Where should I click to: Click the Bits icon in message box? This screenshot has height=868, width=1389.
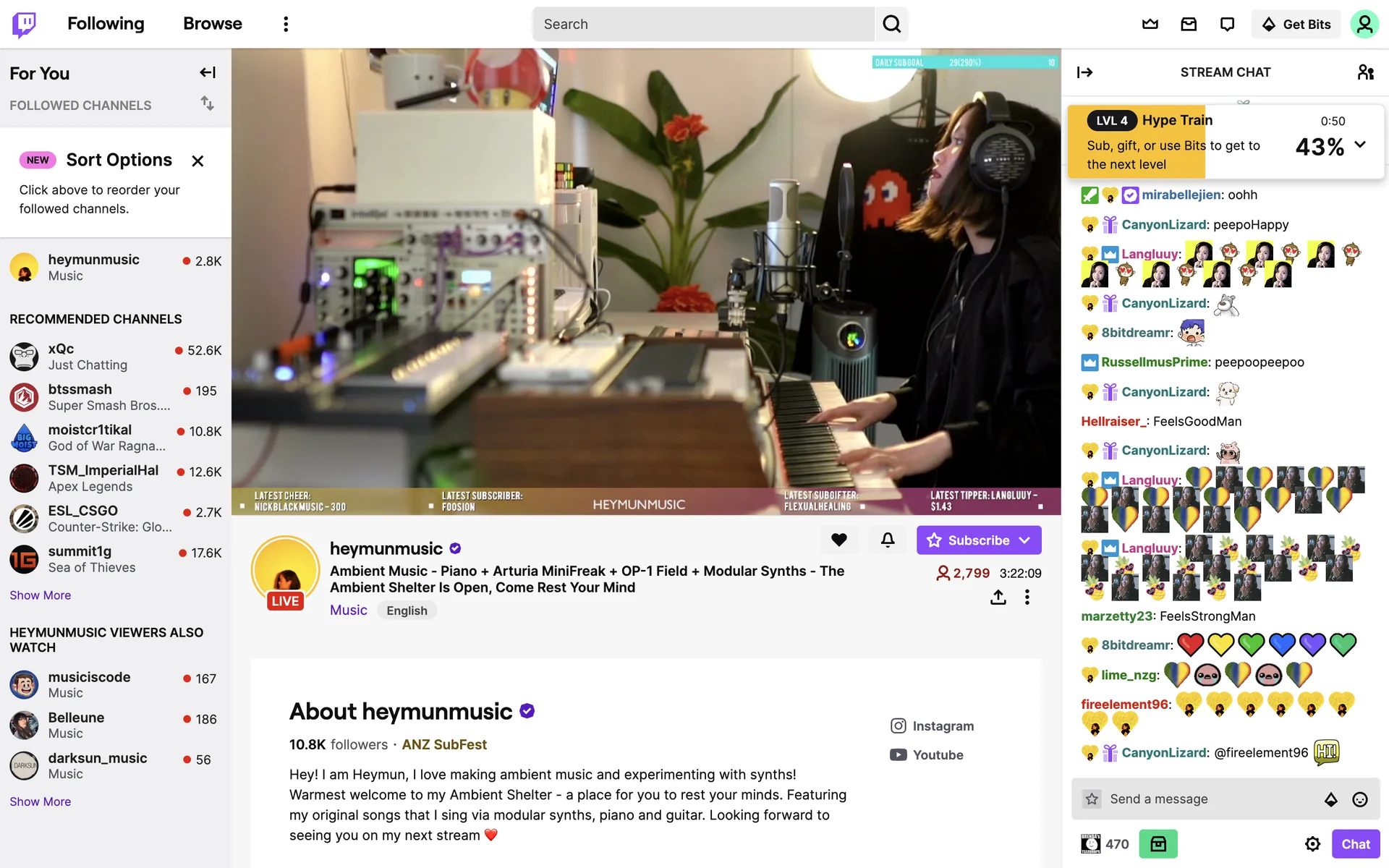point(1331,799)
